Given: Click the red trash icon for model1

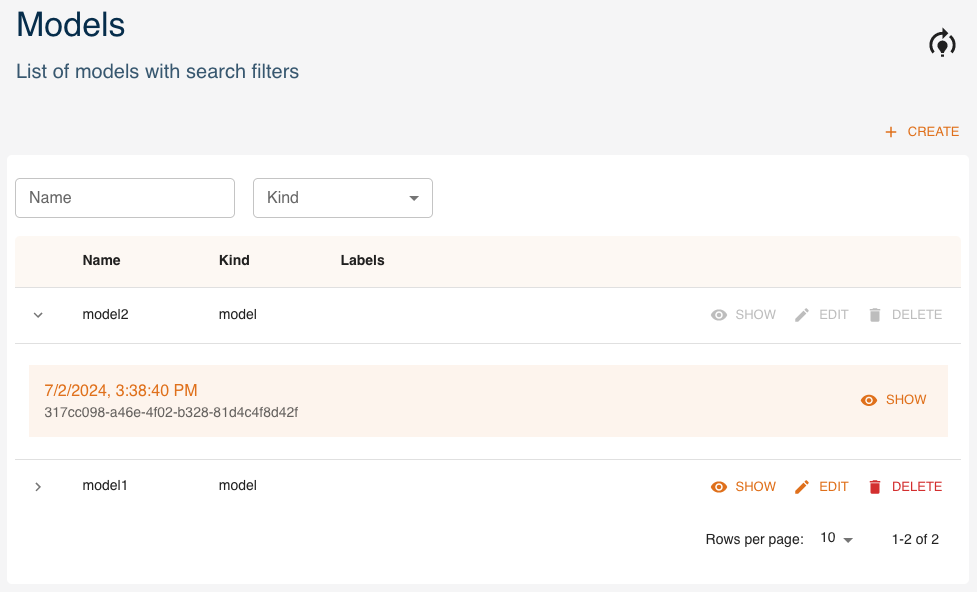Looking at the screenshot, I should 875,487.
